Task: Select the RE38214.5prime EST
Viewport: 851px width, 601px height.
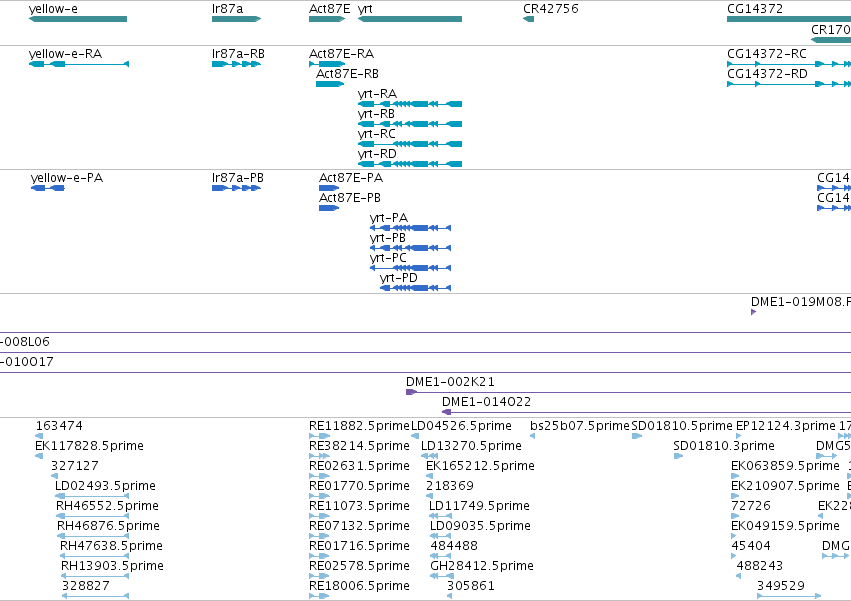Action: pyautogui.click(x=319, y=456)
